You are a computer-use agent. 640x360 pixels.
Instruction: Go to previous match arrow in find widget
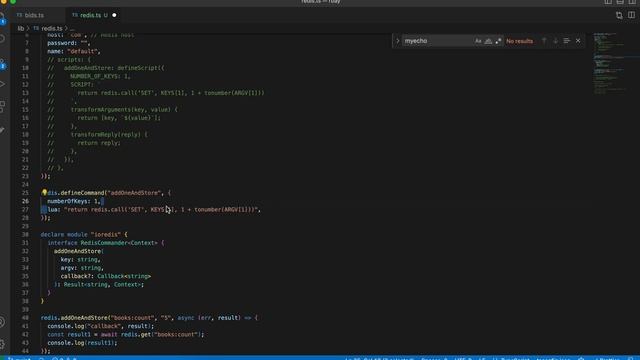(x=544, y=41)
